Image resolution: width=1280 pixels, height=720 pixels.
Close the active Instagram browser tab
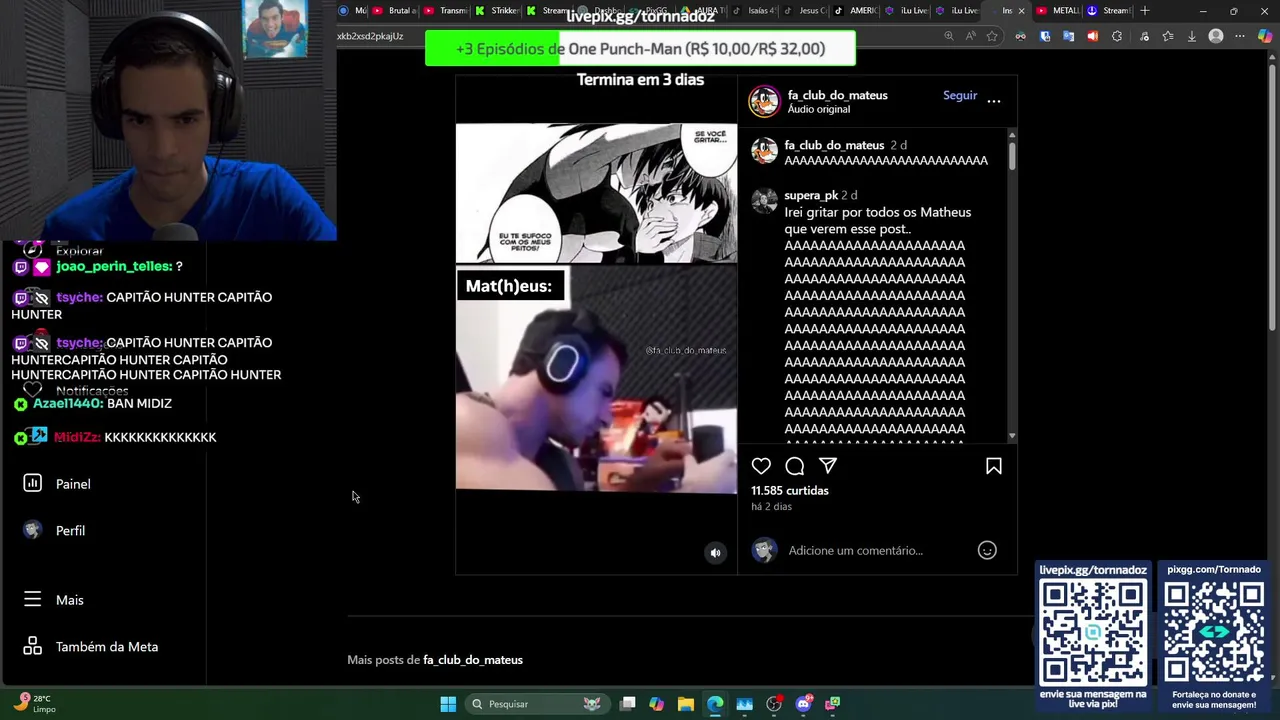point(1021,11)
